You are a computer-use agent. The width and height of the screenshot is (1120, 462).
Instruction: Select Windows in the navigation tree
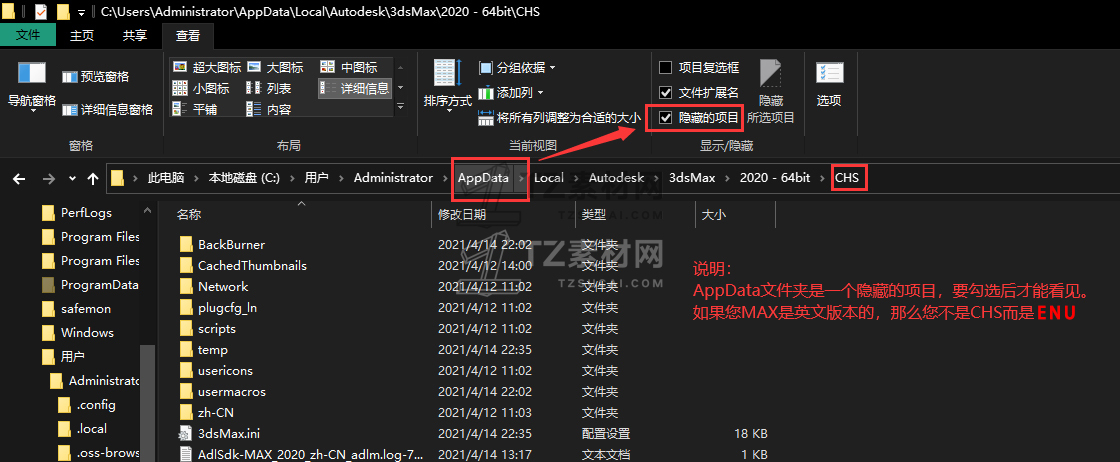pos(87,333)
